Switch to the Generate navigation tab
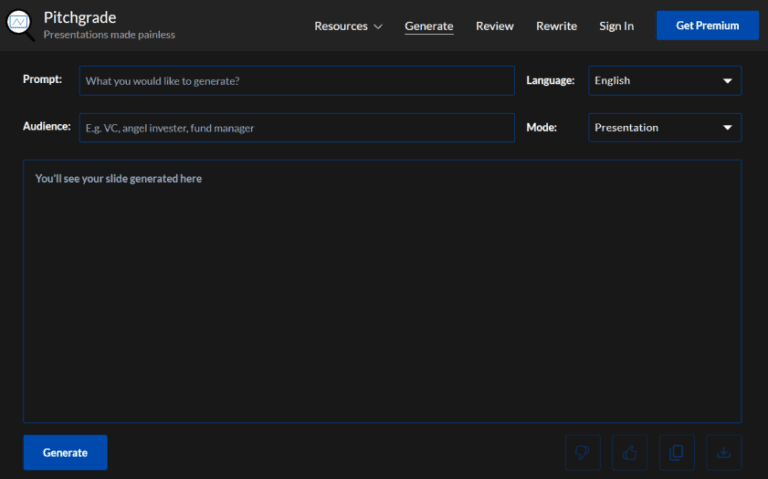This screenshot has height=479, width=768. click(429, 26)
